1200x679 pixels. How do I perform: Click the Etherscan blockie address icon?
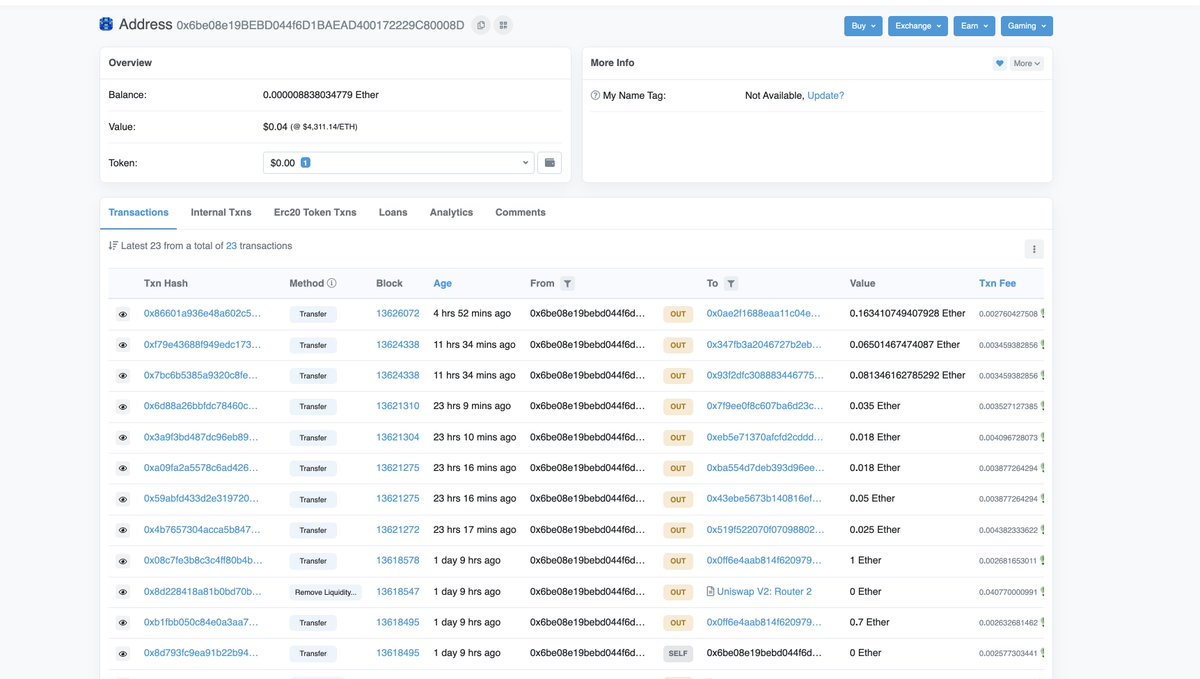[x=106, y=24]
